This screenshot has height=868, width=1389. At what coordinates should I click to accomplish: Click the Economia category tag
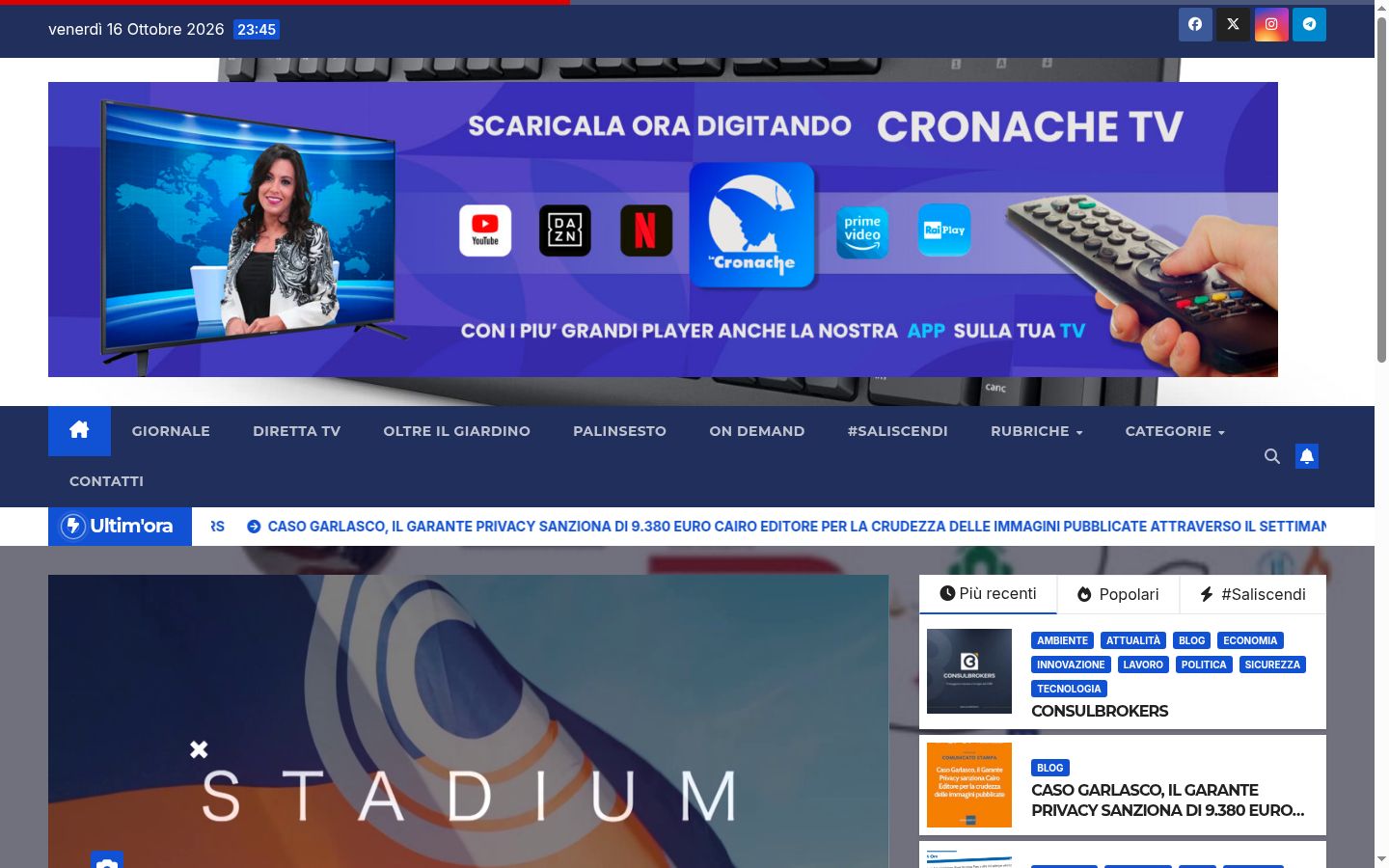click(1250, 640)
